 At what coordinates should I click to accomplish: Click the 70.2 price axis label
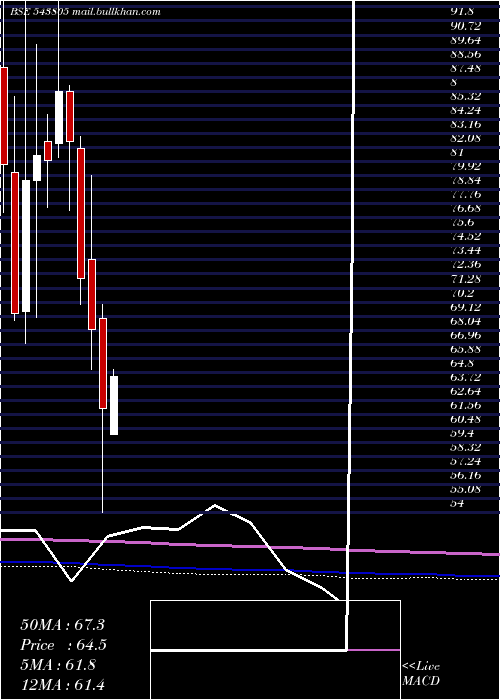462,292
